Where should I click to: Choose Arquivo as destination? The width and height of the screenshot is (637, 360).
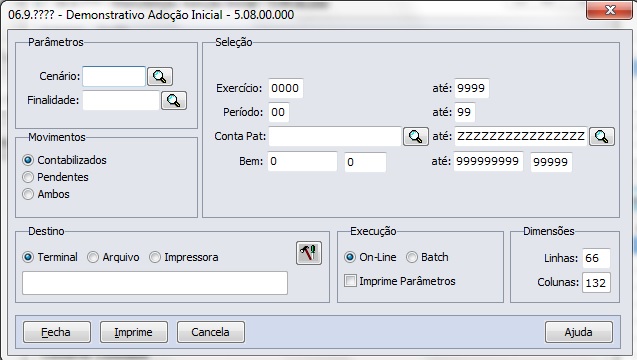[x=113, y=257]
